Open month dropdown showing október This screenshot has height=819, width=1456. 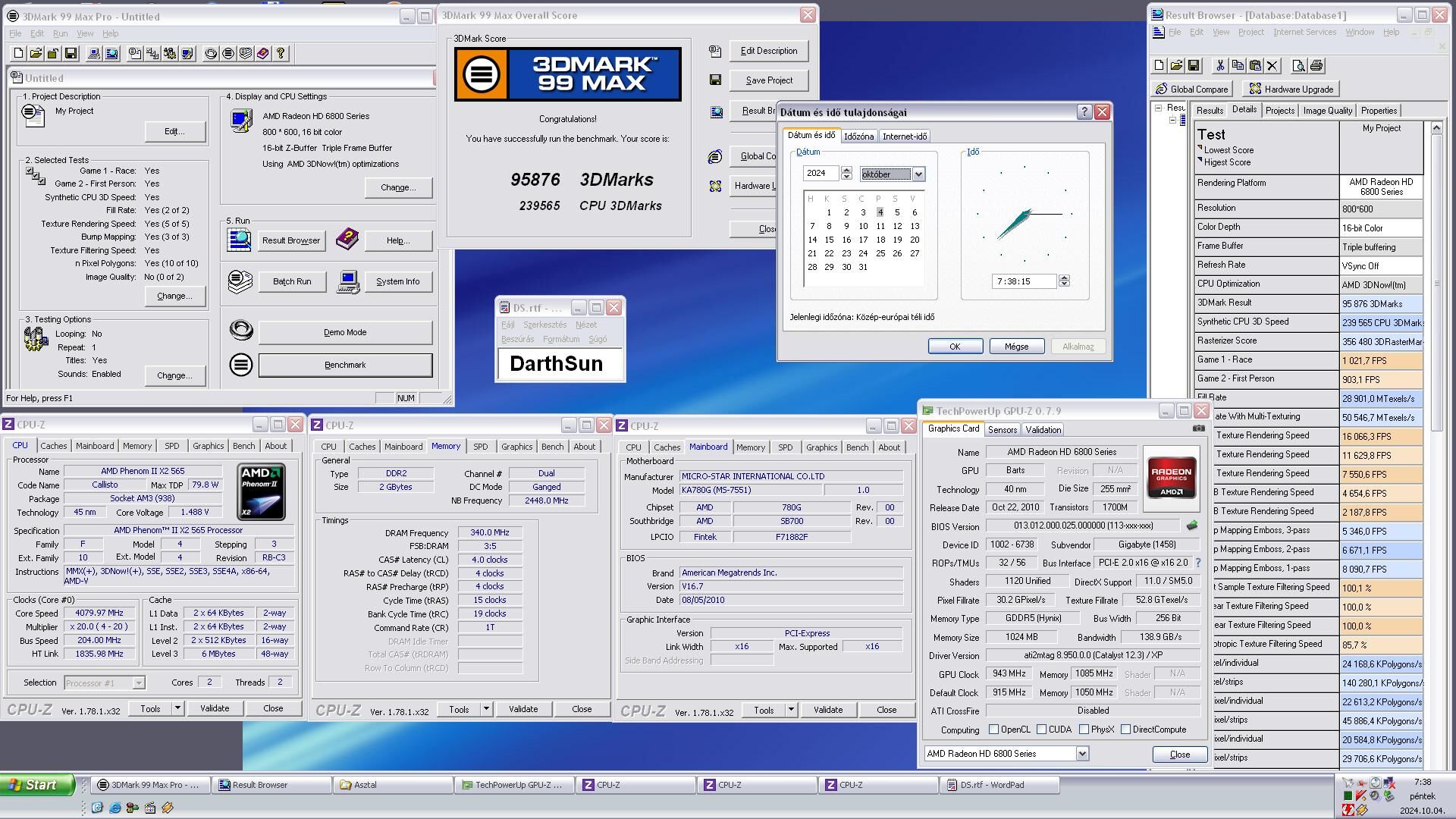[918, 174]
